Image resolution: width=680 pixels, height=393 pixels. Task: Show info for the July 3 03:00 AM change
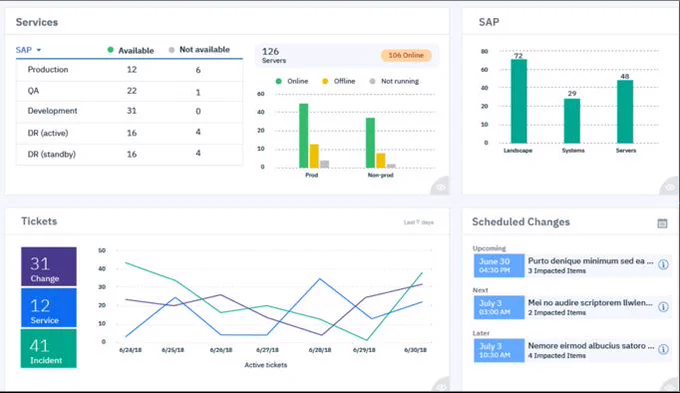coord(663,307)
